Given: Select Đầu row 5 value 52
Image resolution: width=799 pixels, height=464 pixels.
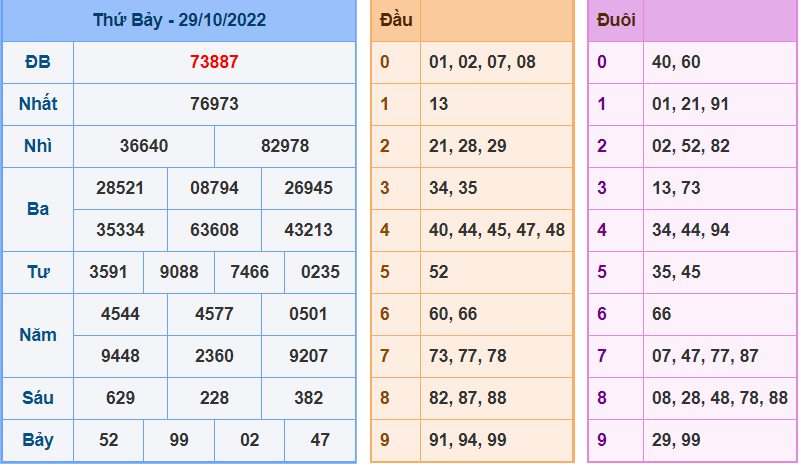Looking at the screenshot, I should point(438,272).
